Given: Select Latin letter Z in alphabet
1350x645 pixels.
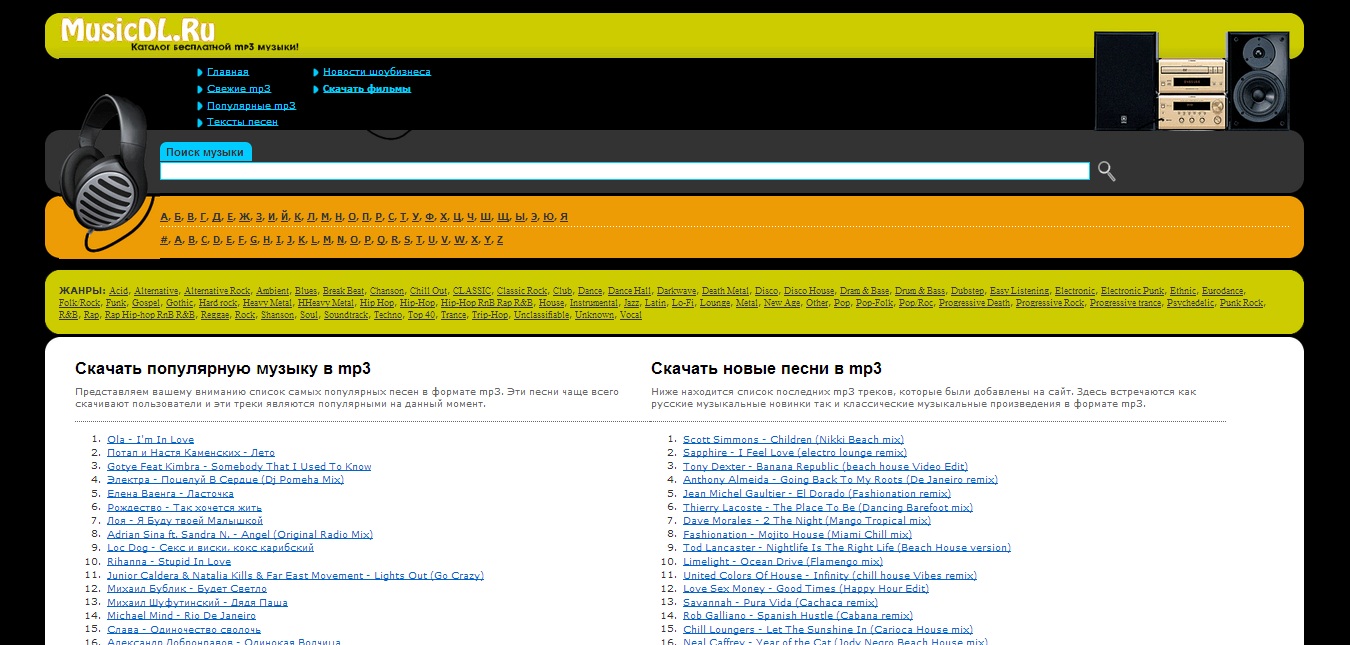Looking at the screenshot, I should click(x=500, y=240).
